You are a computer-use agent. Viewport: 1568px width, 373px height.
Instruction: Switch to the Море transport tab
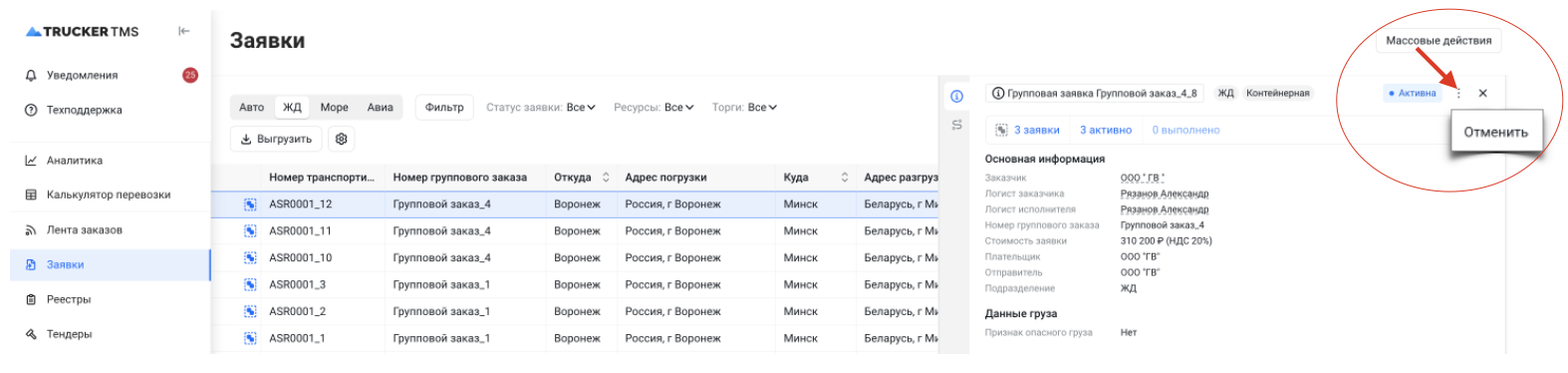[x=335, y=108]
